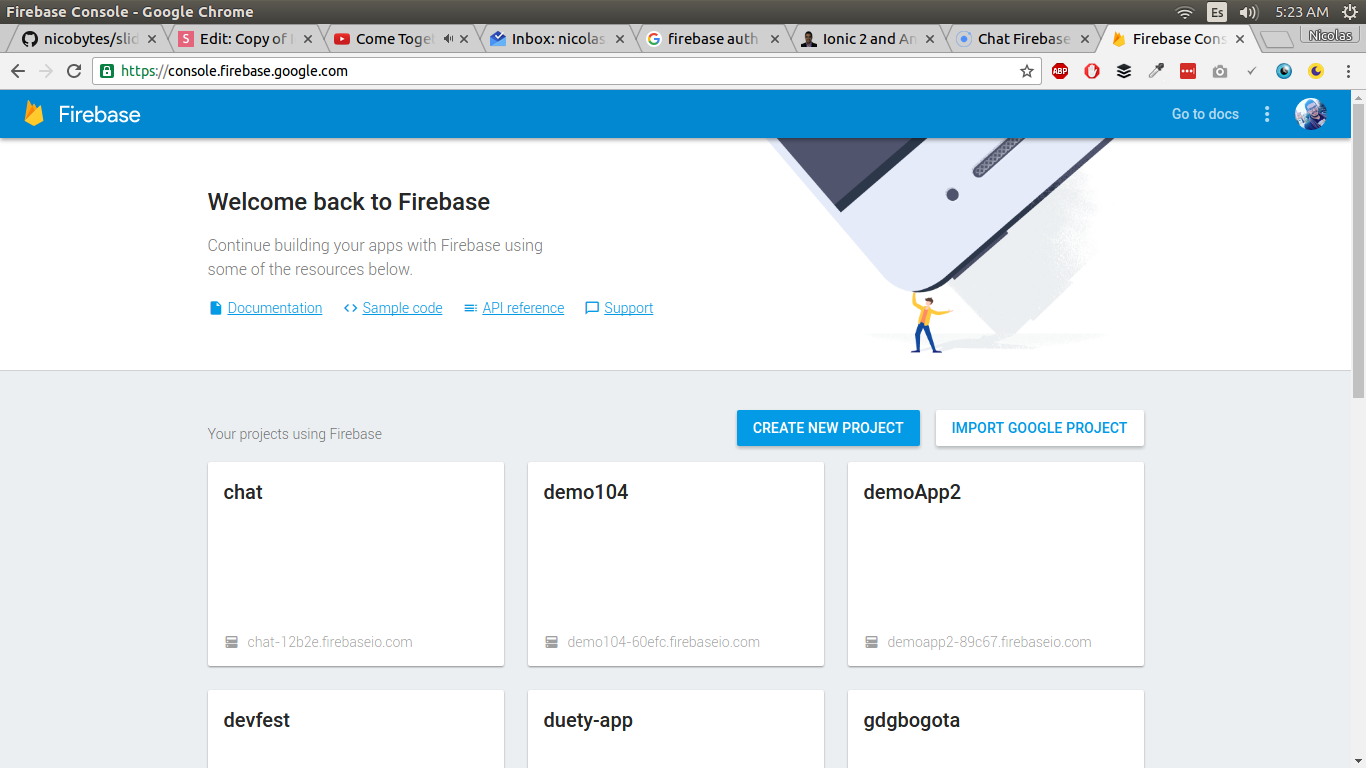Open the Buffer stack extension icon
1366x768 pixels.
coord(1124,71)
